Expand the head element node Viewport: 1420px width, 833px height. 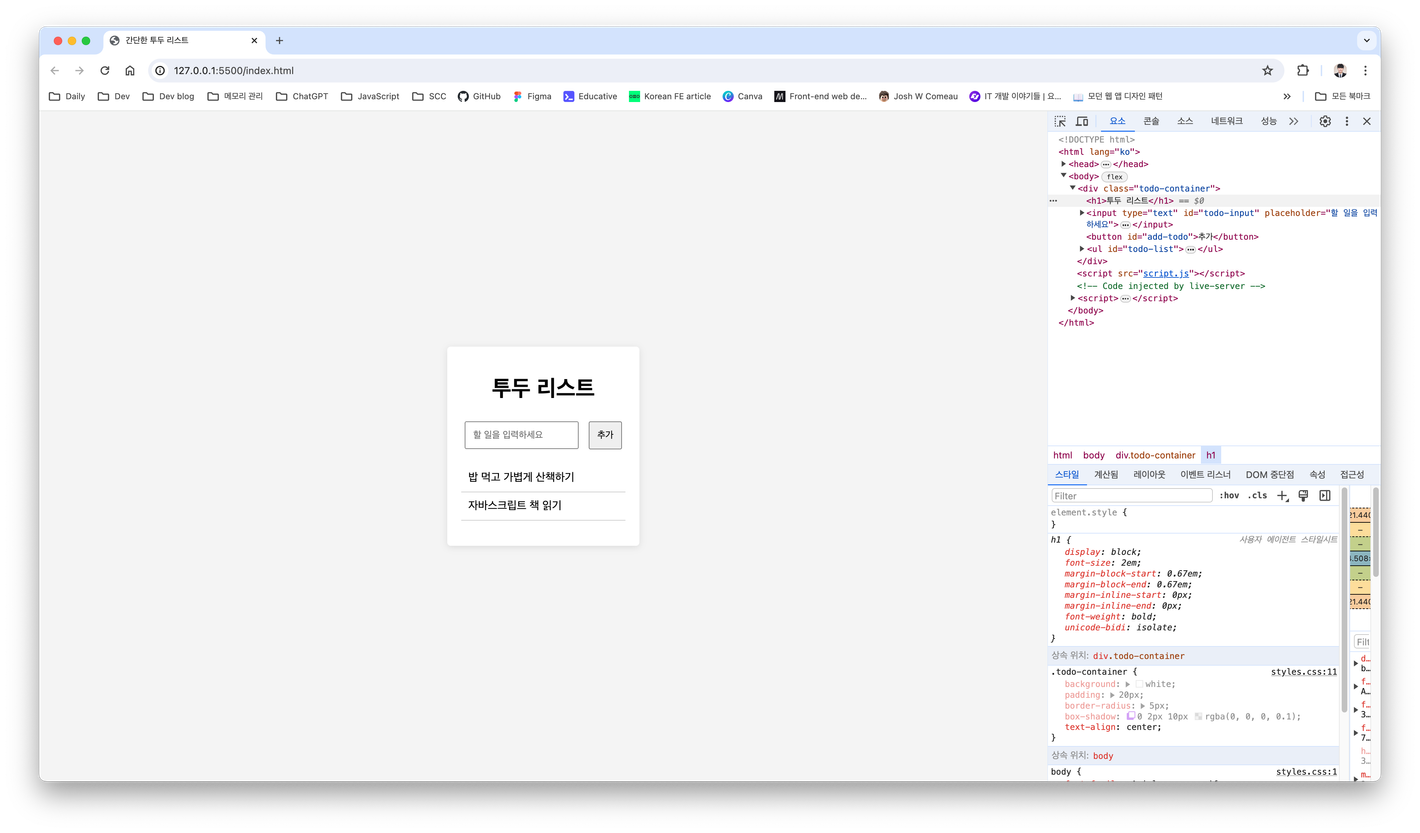(1064, 164)
